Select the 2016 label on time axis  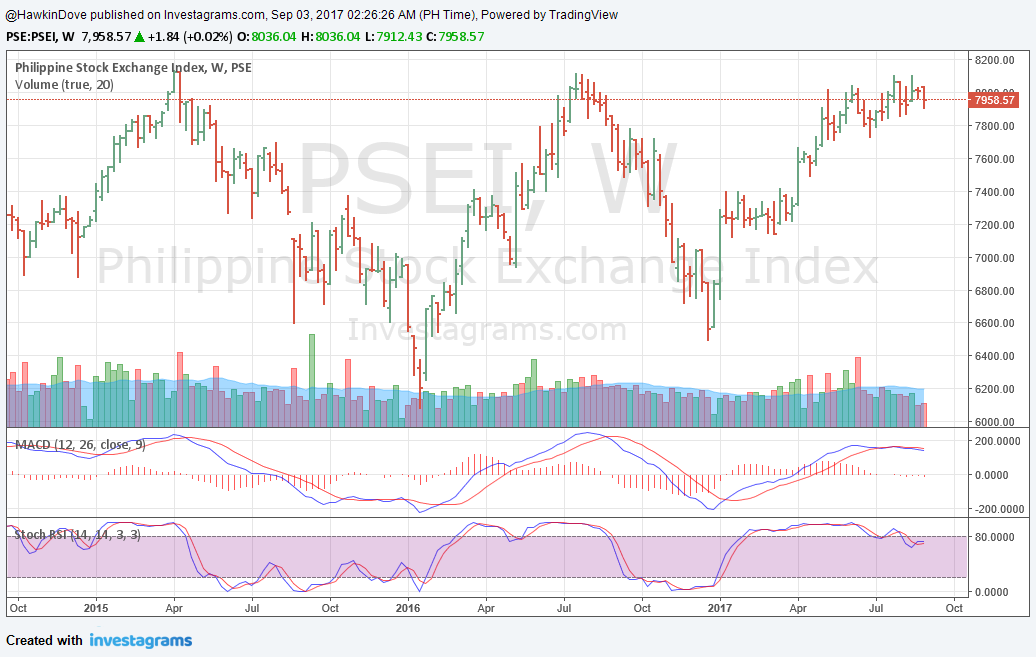[x=409, y=607]
